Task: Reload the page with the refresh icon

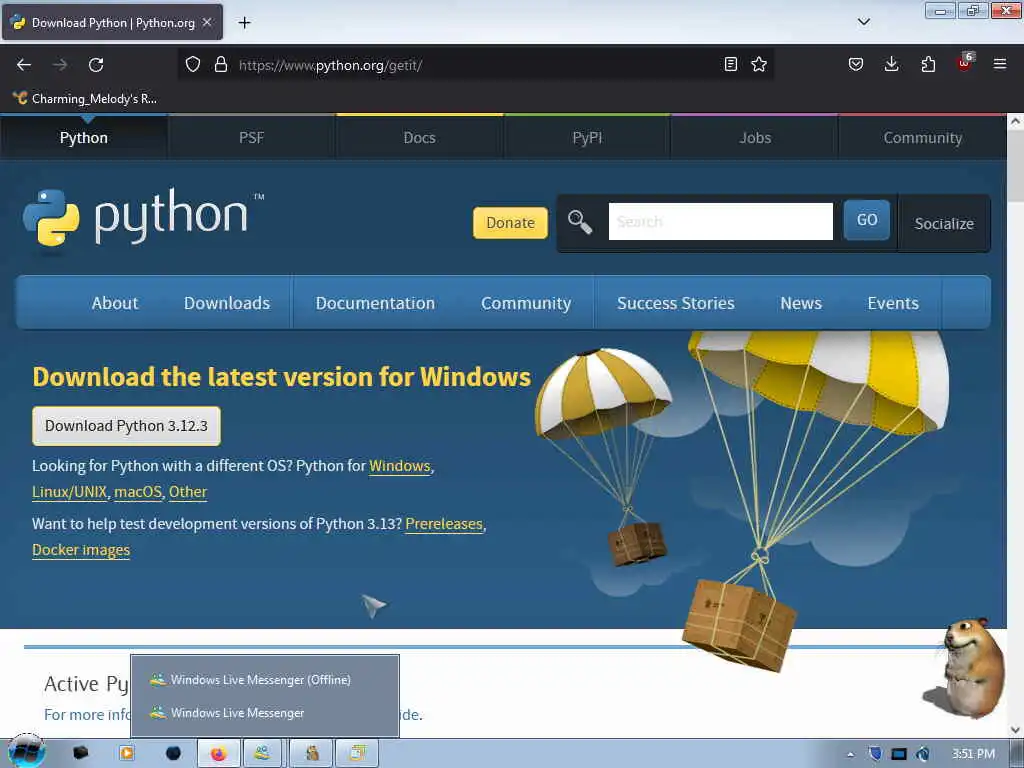Action: pos(96,65)
